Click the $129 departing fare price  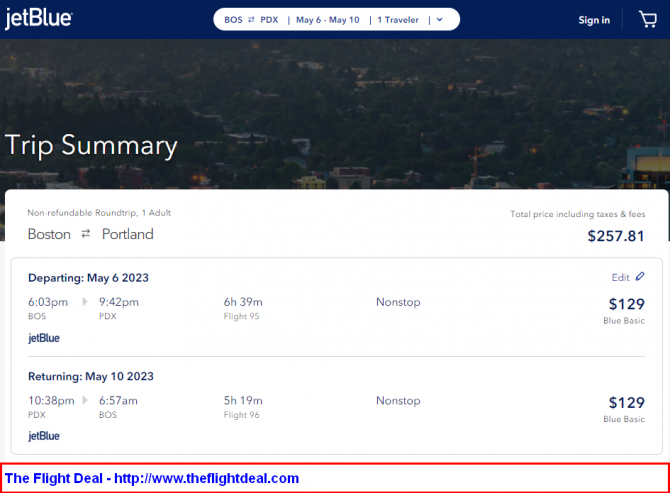click(626, 304)
